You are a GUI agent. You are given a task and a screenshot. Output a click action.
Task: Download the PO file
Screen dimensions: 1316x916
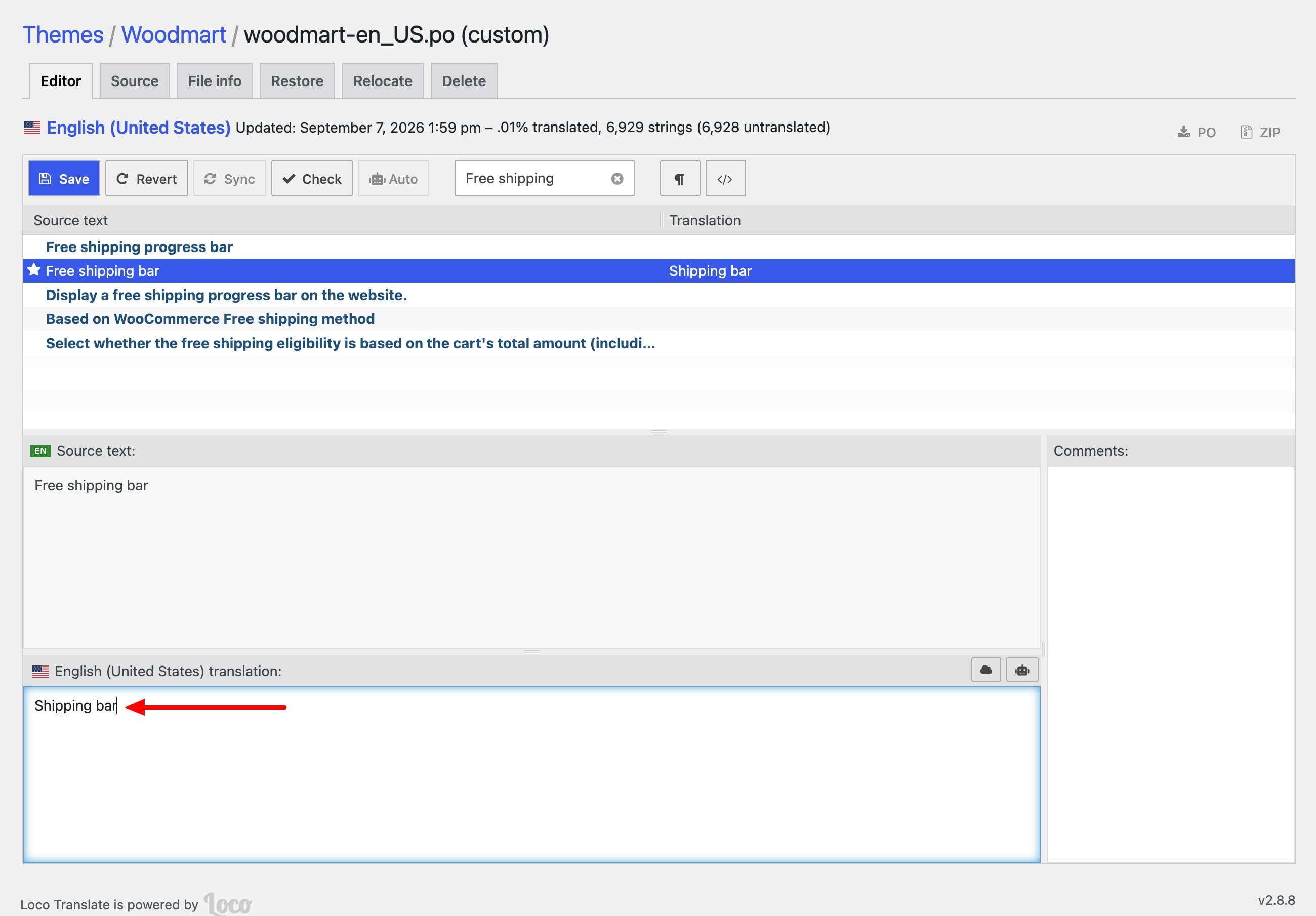pos(1197,133)
